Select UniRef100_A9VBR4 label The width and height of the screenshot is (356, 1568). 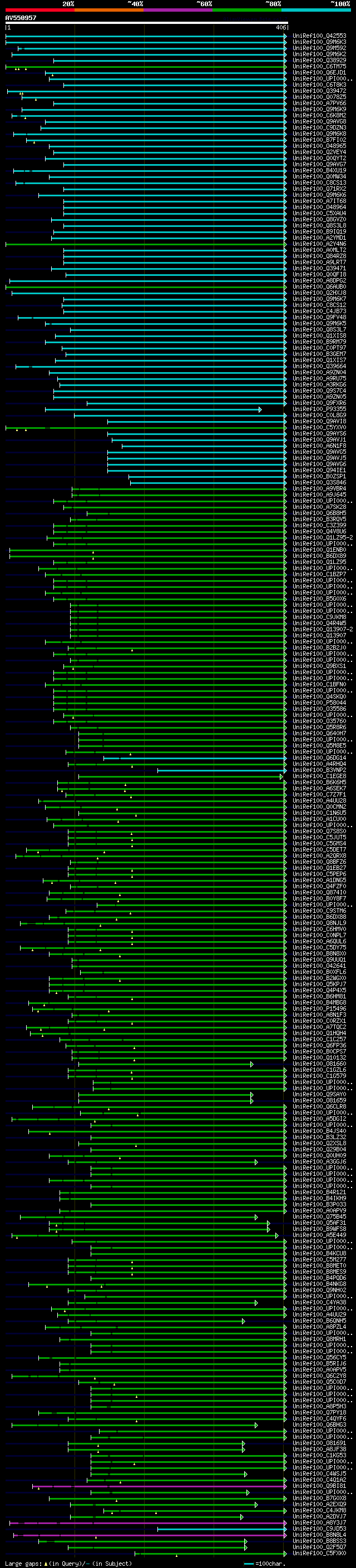[319, 489]
